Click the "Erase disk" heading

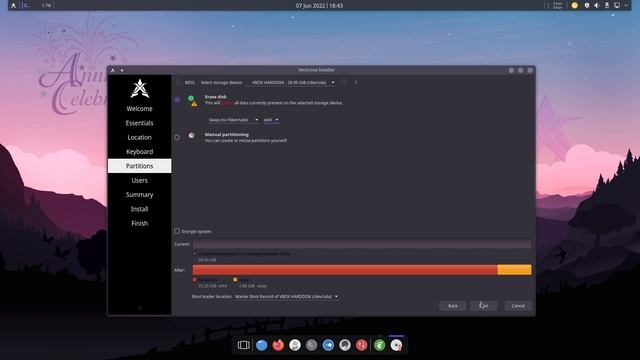pyautogui.click(x=216, y=97)
